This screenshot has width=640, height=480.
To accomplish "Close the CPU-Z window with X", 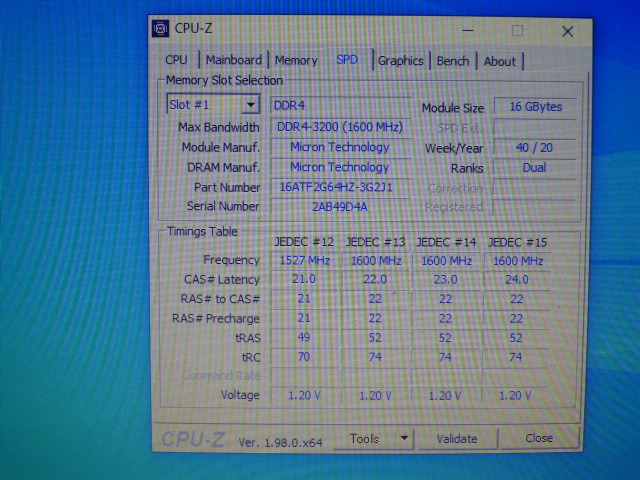I will (567, 31).
